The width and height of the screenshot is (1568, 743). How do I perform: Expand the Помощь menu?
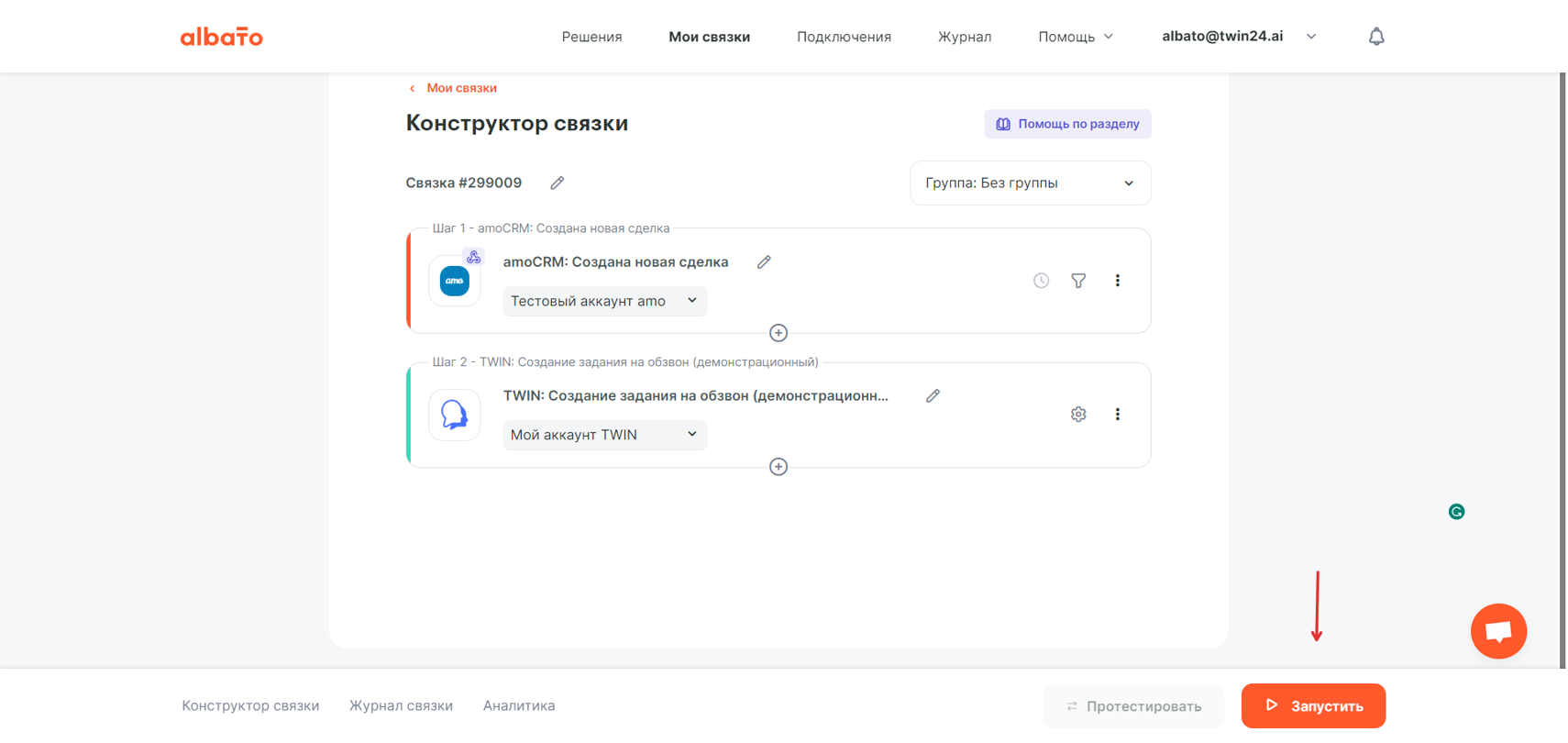tap(1076, 37)
